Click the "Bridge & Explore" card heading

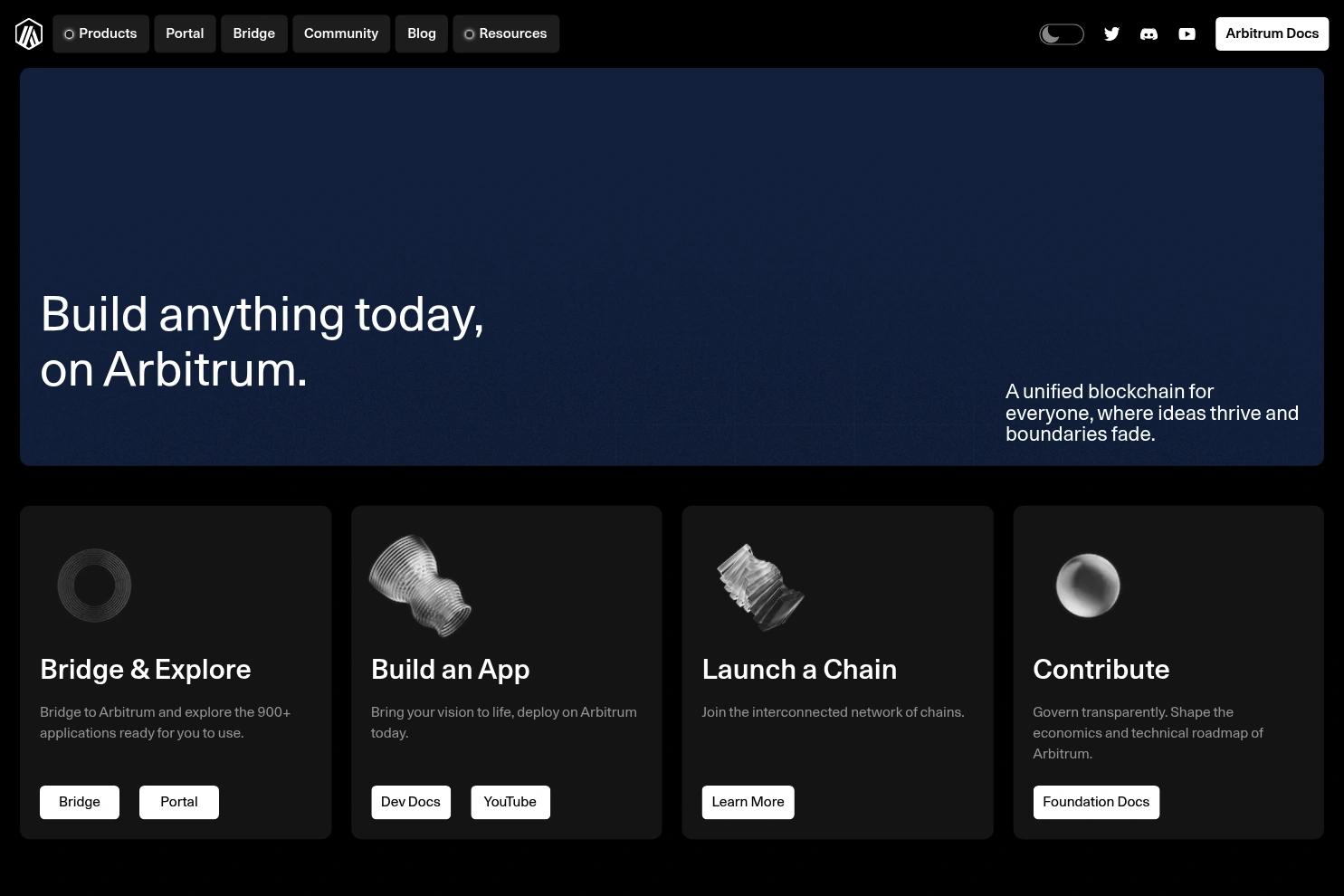click(146, 670)
